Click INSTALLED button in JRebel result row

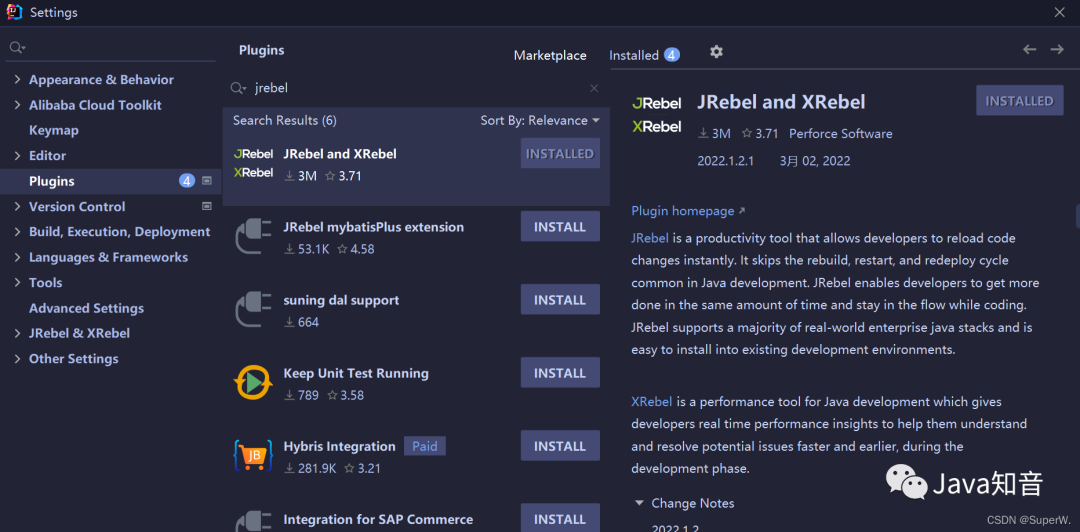[560, 154]
